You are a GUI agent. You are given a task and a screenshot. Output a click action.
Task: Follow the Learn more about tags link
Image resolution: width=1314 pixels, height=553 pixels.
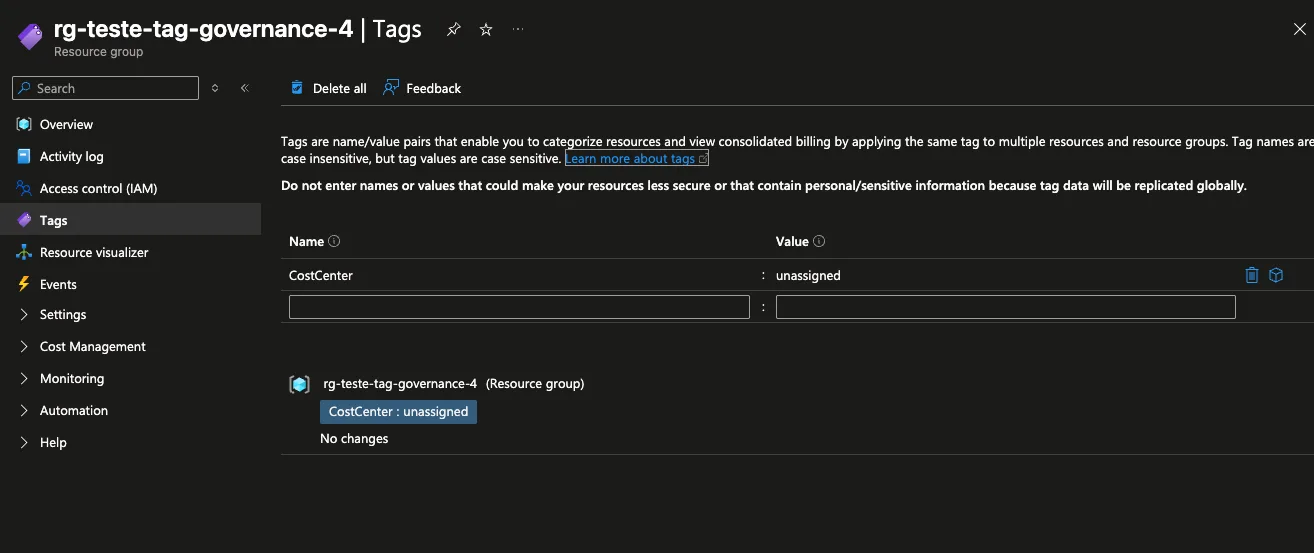[636, 159]
